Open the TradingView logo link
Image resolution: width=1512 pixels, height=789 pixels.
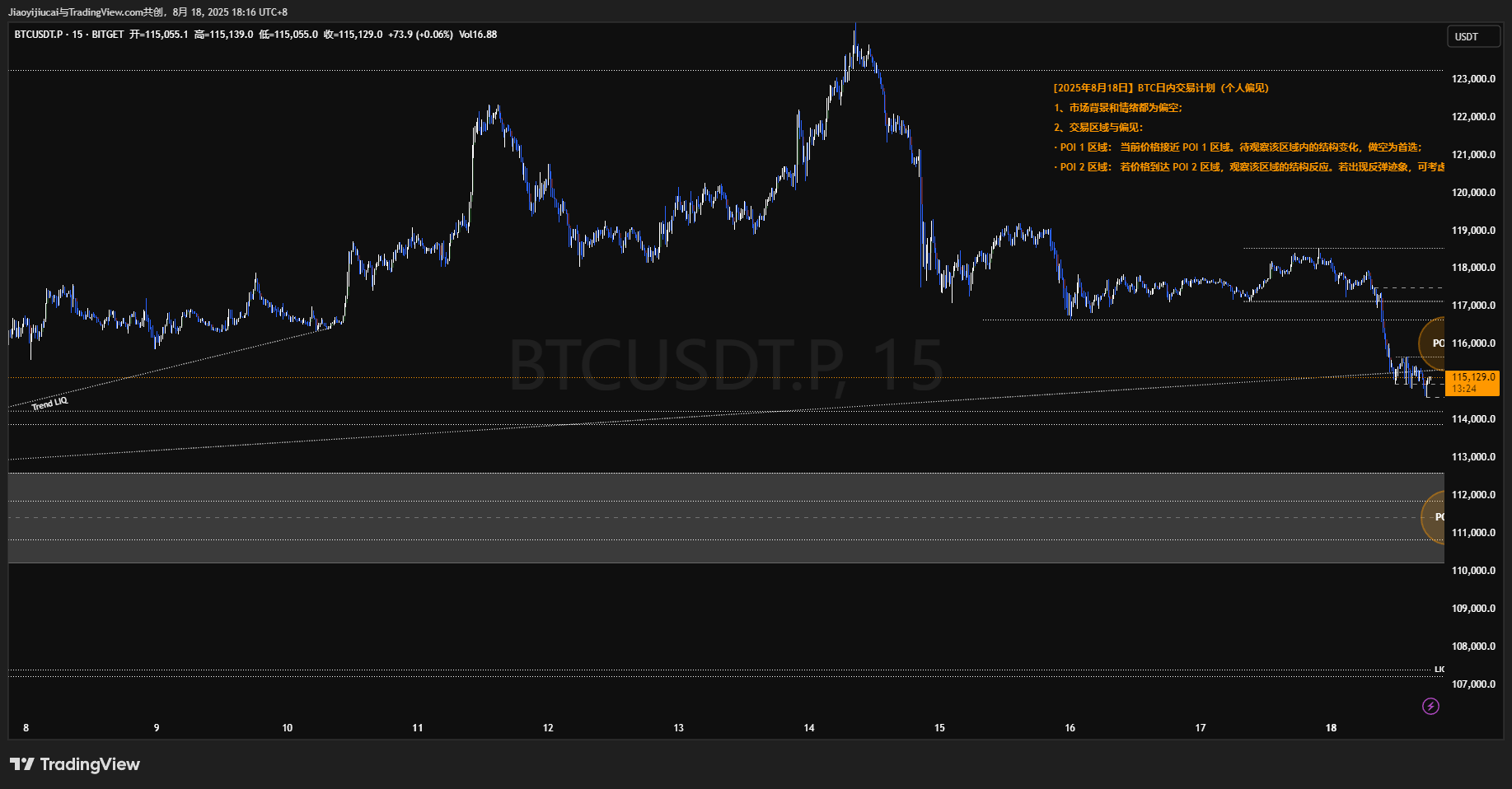coord(75,764)
